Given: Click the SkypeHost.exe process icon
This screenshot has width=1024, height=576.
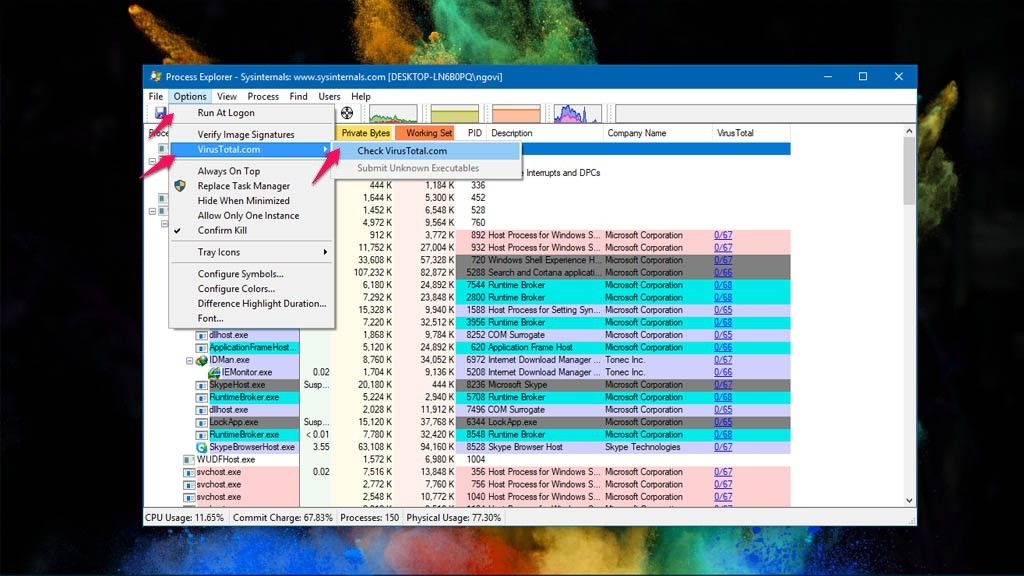Looking at the screenshot, I should tap(202, 385).
